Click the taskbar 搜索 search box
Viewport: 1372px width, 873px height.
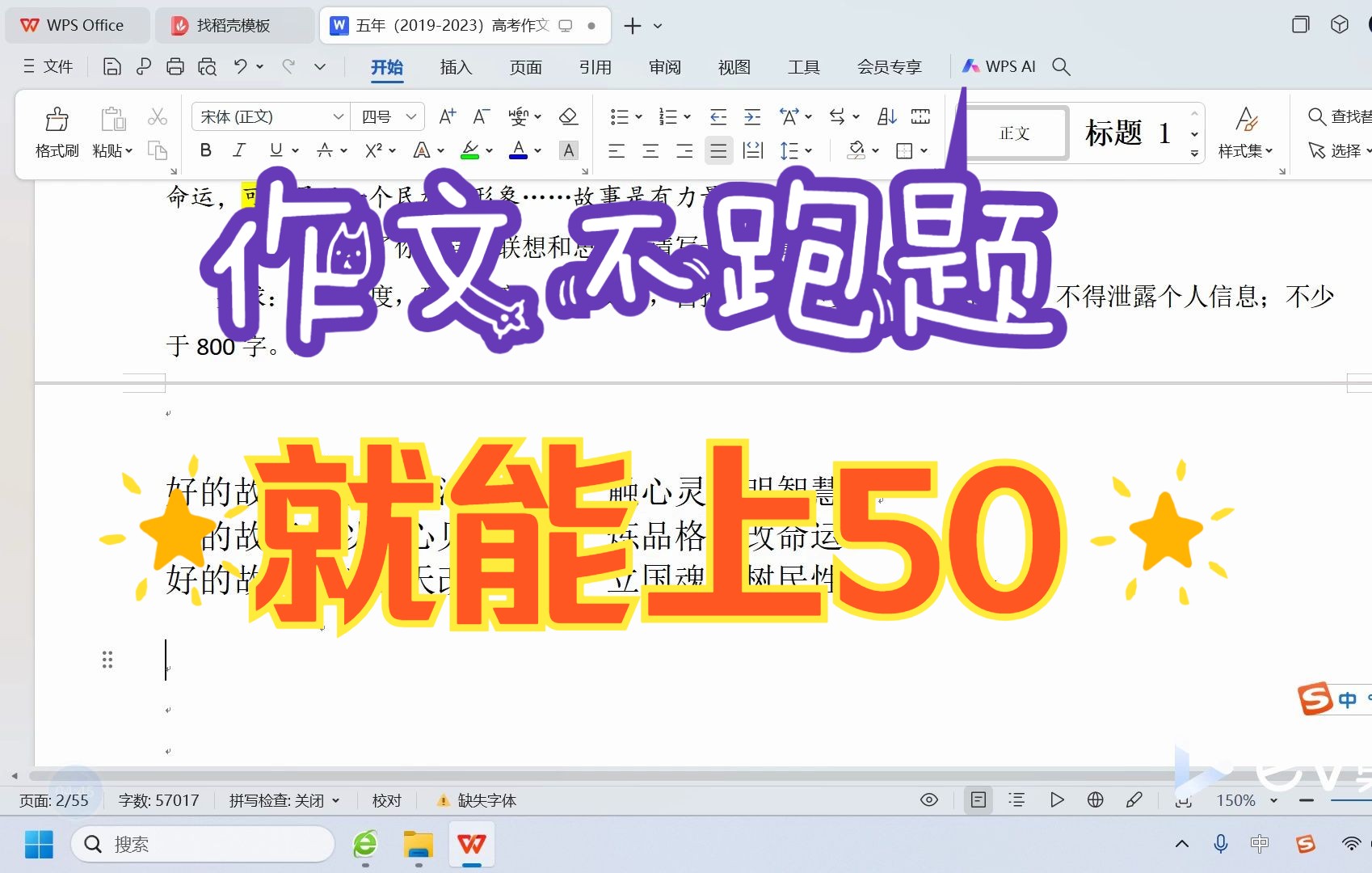[x=203, y=845]
